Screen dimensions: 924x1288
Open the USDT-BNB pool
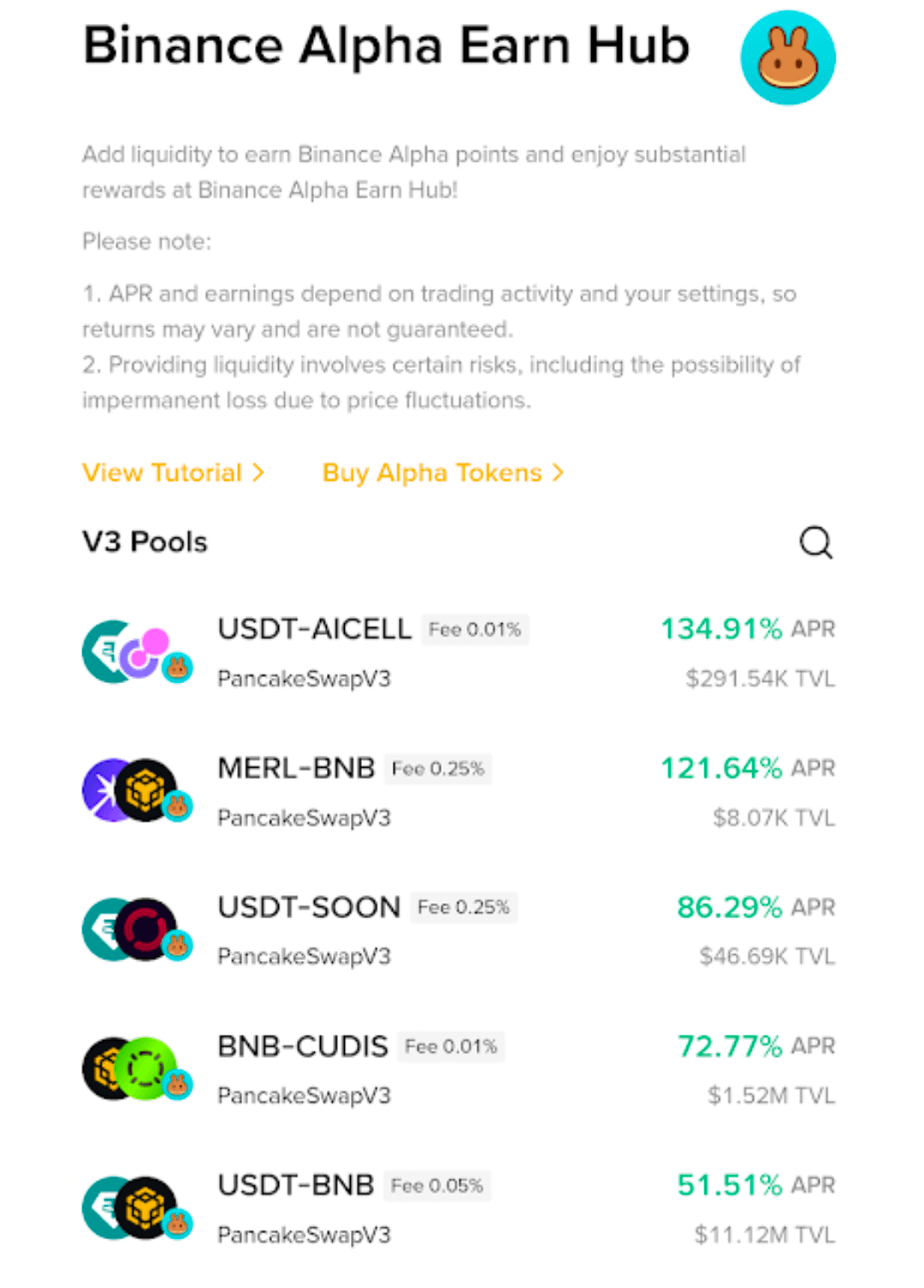[x=296, y=1185]
